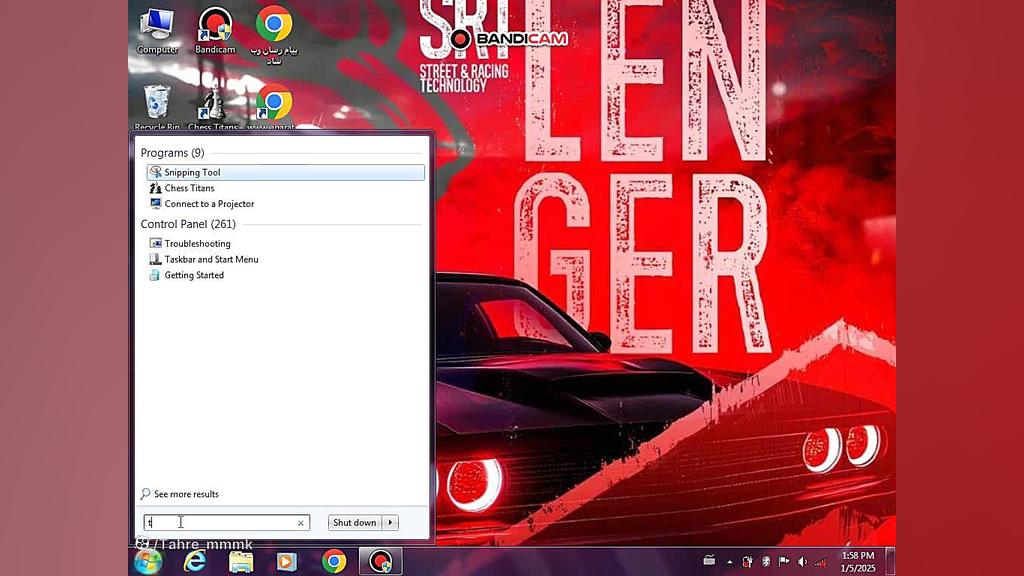Image resolution: width=1024 pixels, height=576 pixels.
Task: Select the Computer desktop icon
Action: [157, 31]
